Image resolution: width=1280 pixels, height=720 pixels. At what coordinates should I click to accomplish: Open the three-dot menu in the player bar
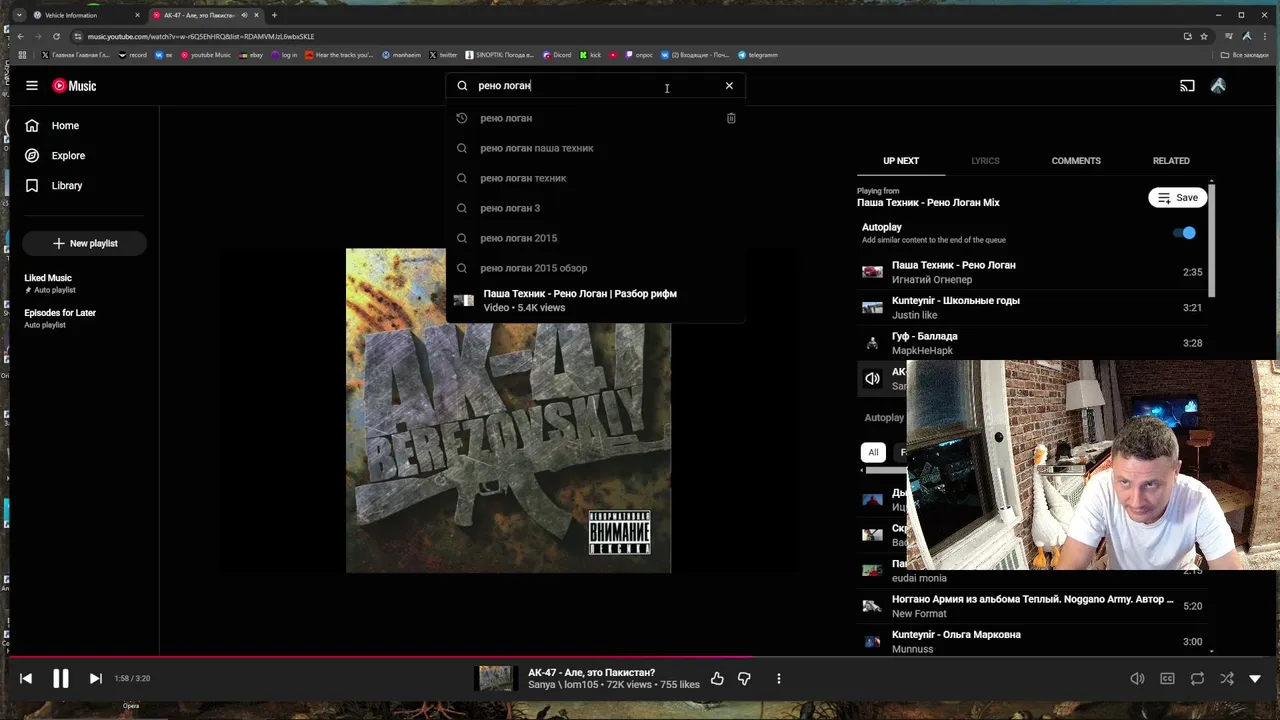tap(778, 678)
